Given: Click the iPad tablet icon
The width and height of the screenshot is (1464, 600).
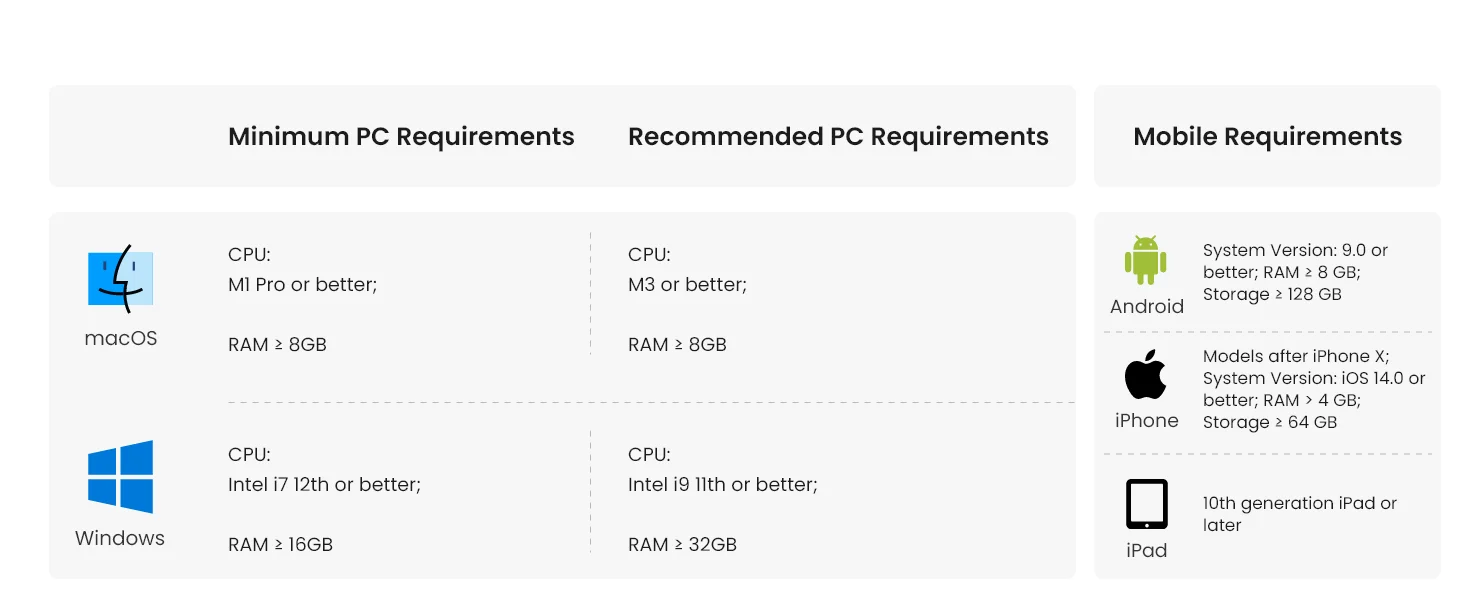Looking at the screenshot, I should pos(1146,504).
